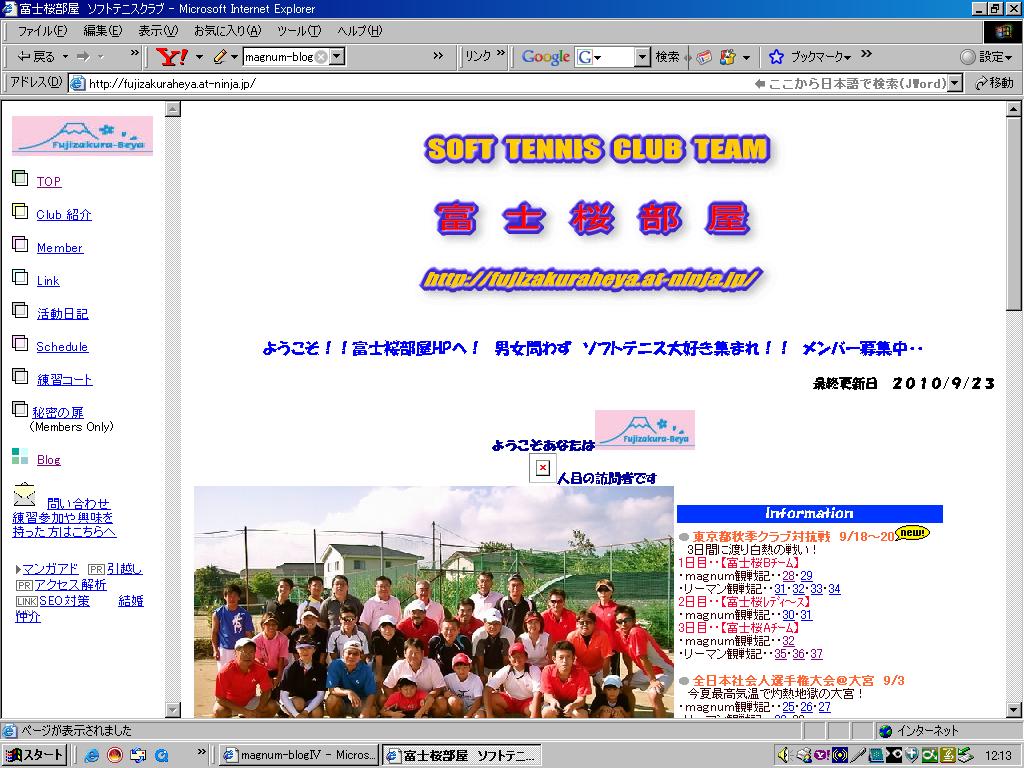Open the Club 紹介 link

pos(64,214)
